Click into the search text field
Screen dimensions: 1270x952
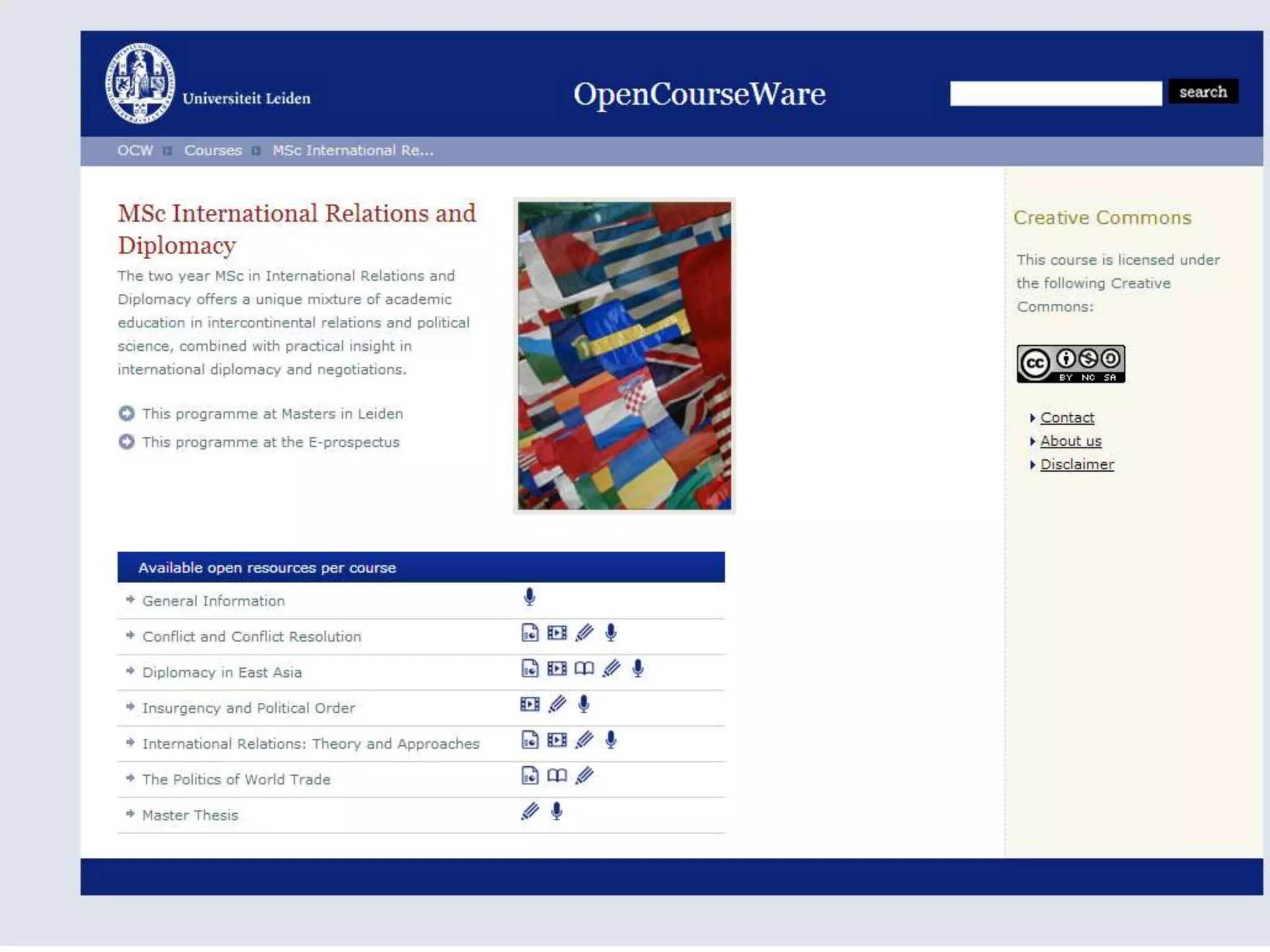tap(1055, 93)
